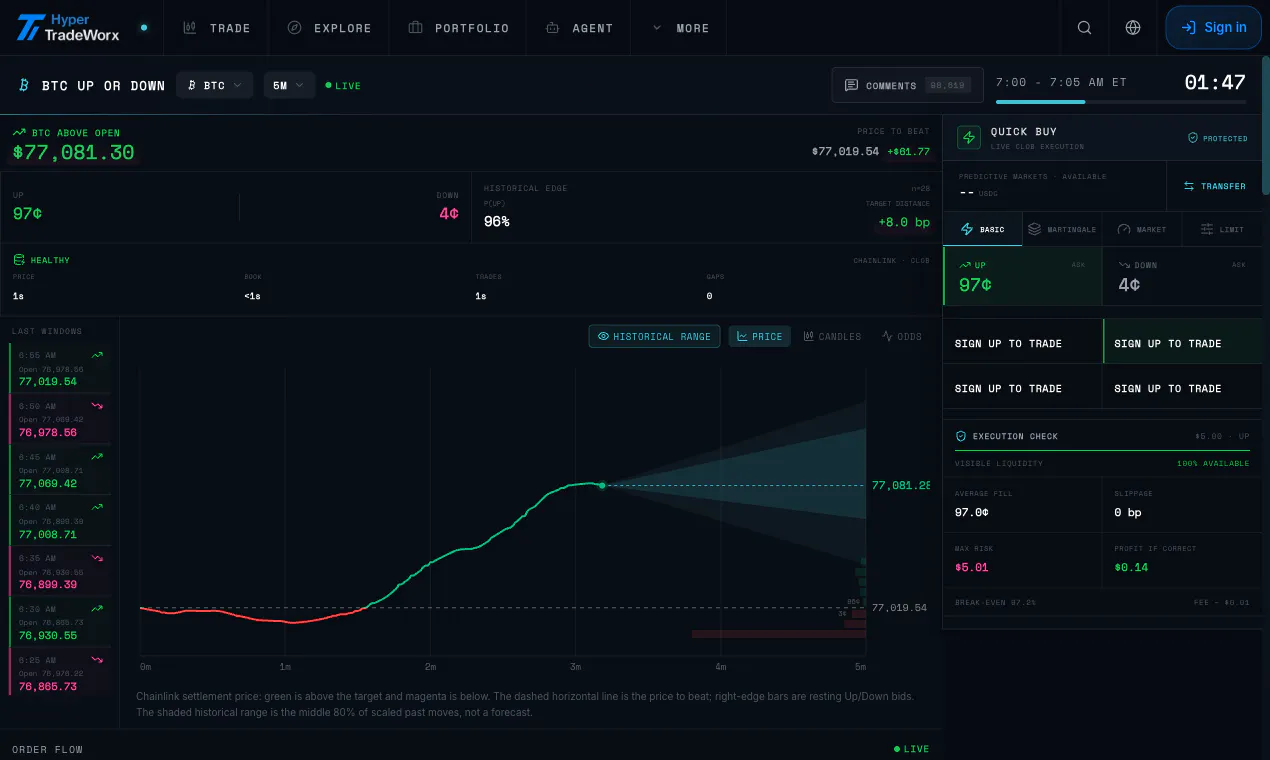Click the BTC Above Open trend icon
The image size is (1270, 760).
point(19,132)
